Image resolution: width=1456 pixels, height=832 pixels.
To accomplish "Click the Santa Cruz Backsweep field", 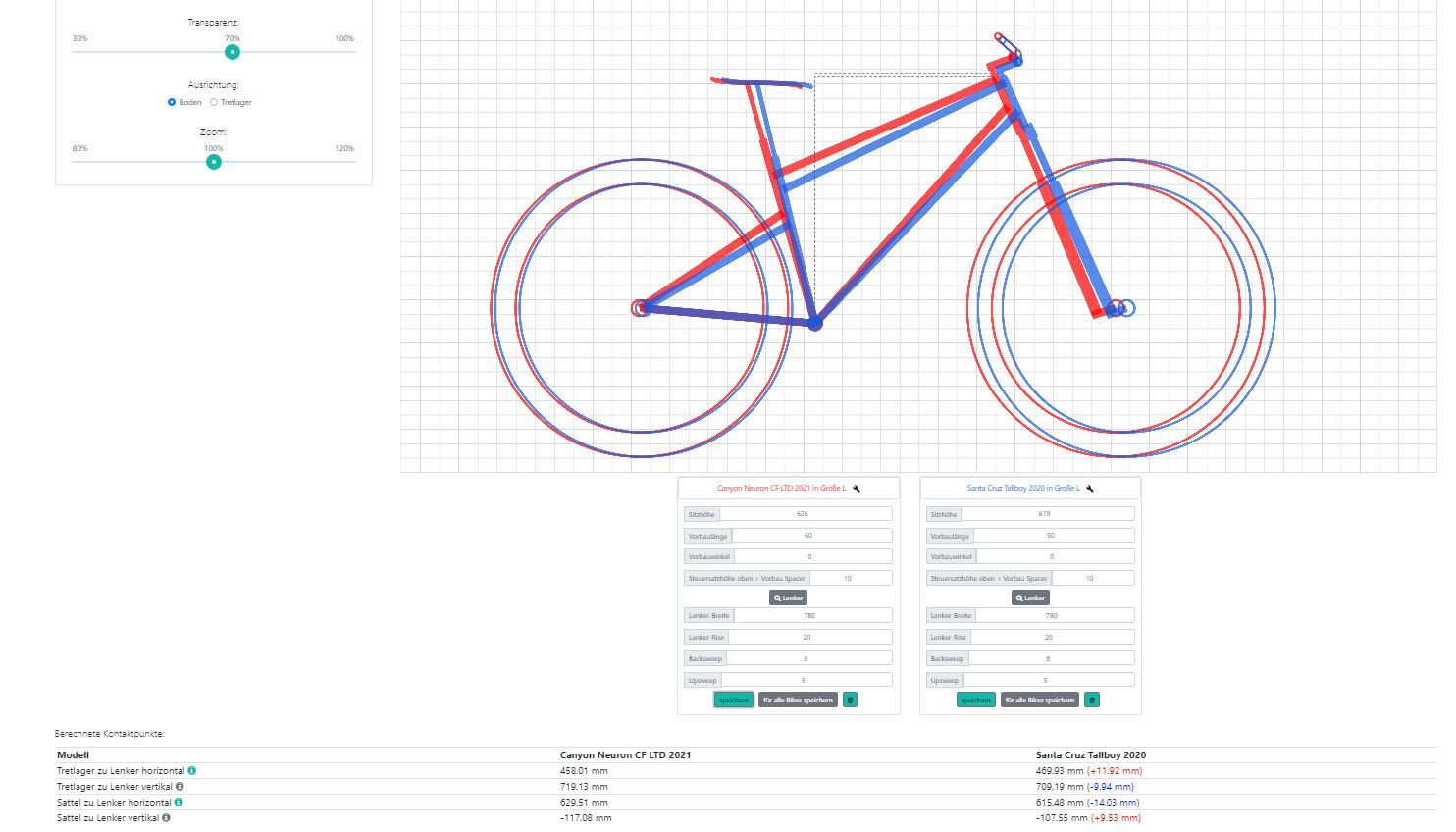I will [1051, 659].
